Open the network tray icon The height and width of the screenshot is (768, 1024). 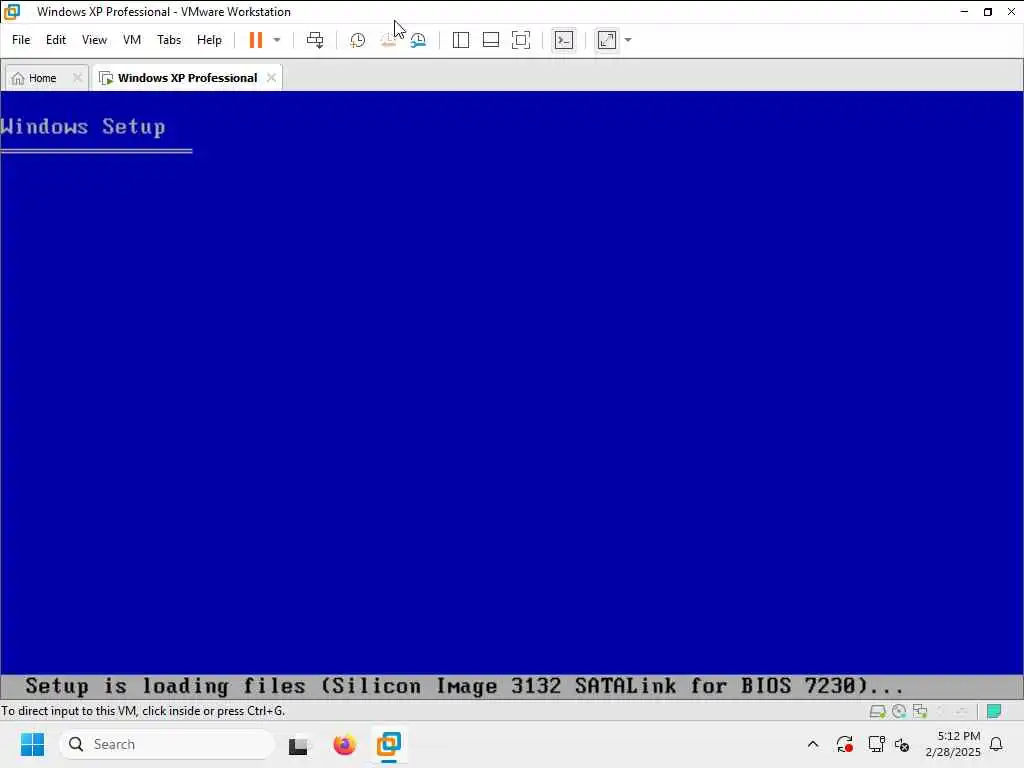click(x=876, y=744)
